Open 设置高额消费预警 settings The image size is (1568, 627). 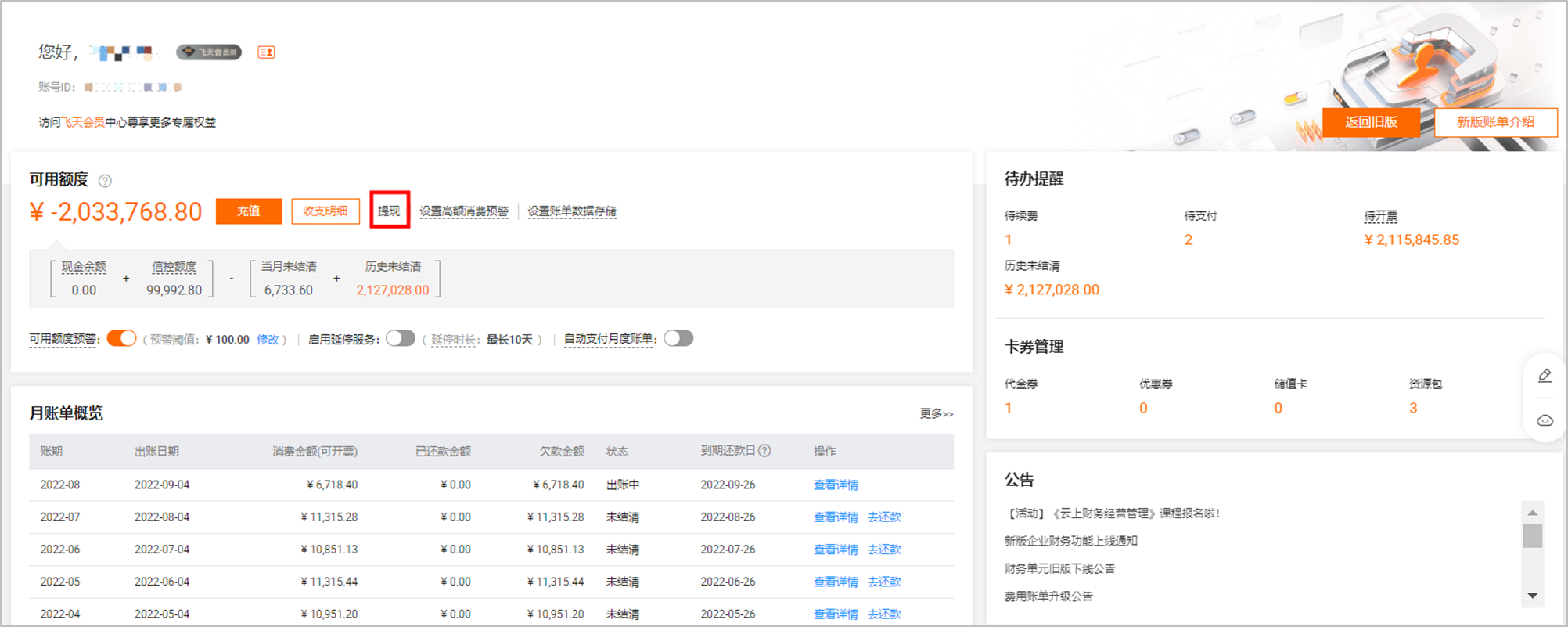[464, 211]
